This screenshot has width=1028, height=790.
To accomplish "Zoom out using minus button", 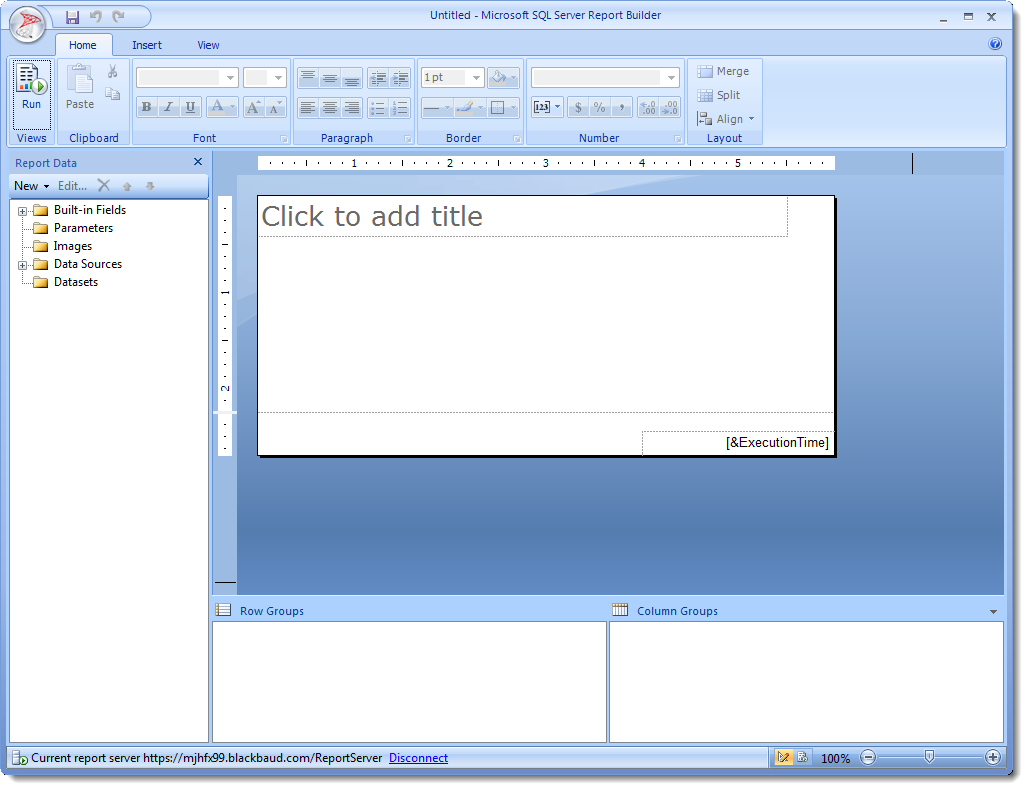I will point(868,757).
